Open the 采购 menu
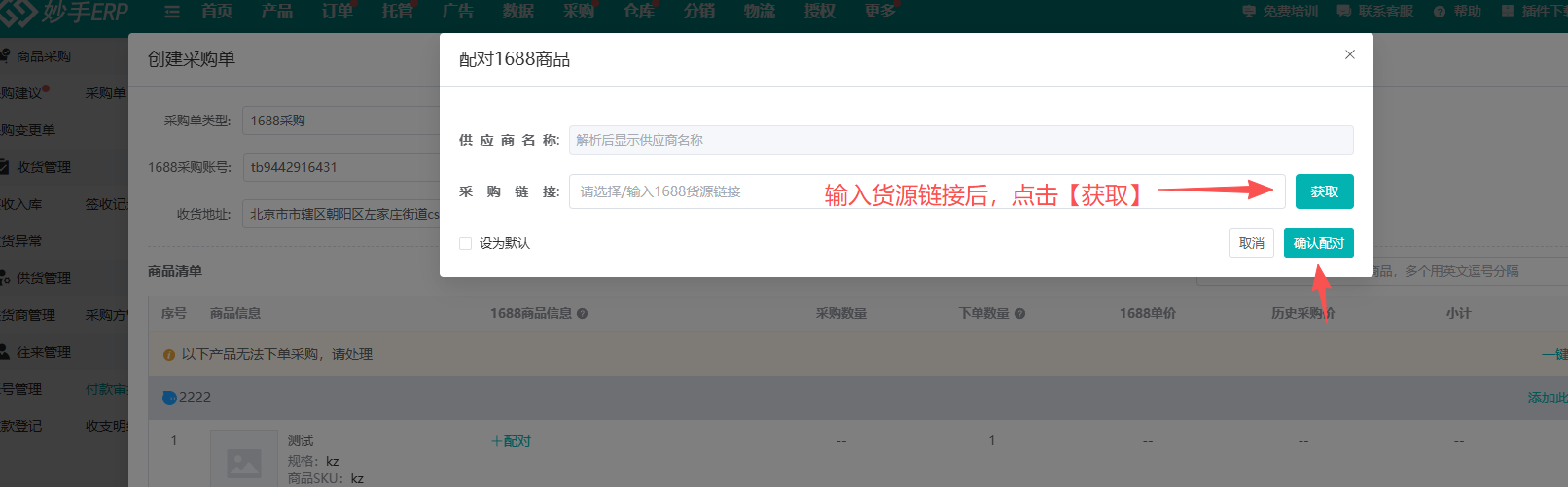 pyautogui.click(x=578, y=12)
